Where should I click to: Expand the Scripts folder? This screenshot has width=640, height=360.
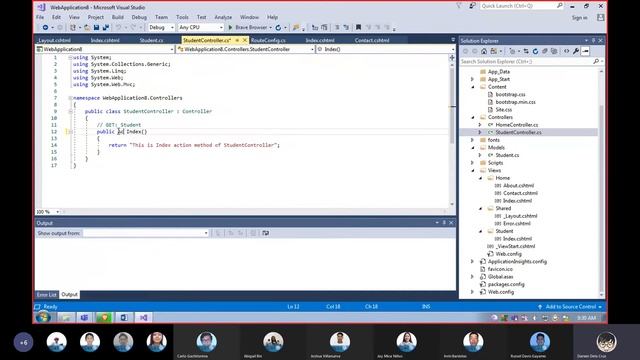tap(473, 163)
